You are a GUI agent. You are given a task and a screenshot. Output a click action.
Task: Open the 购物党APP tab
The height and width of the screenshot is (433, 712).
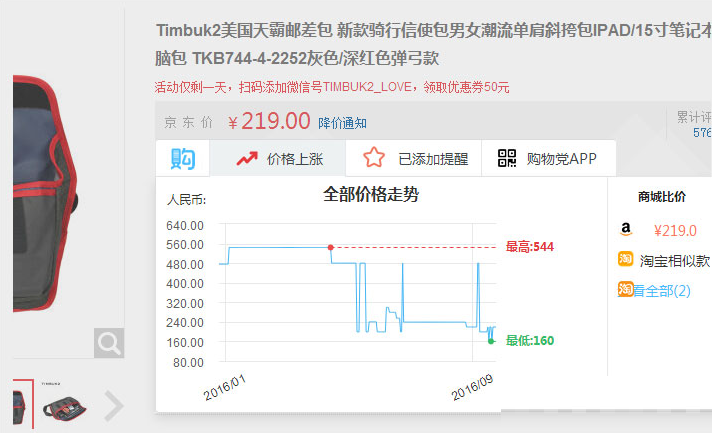549,158
